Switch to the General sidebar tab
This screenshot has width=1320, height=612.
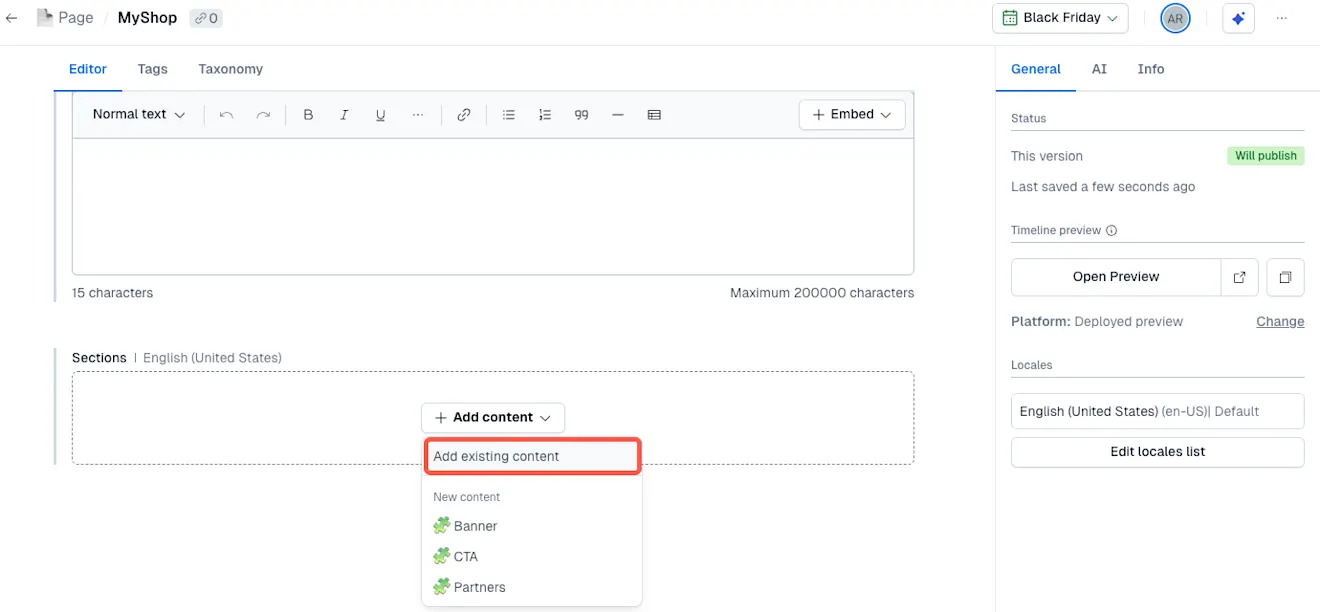1036,69
